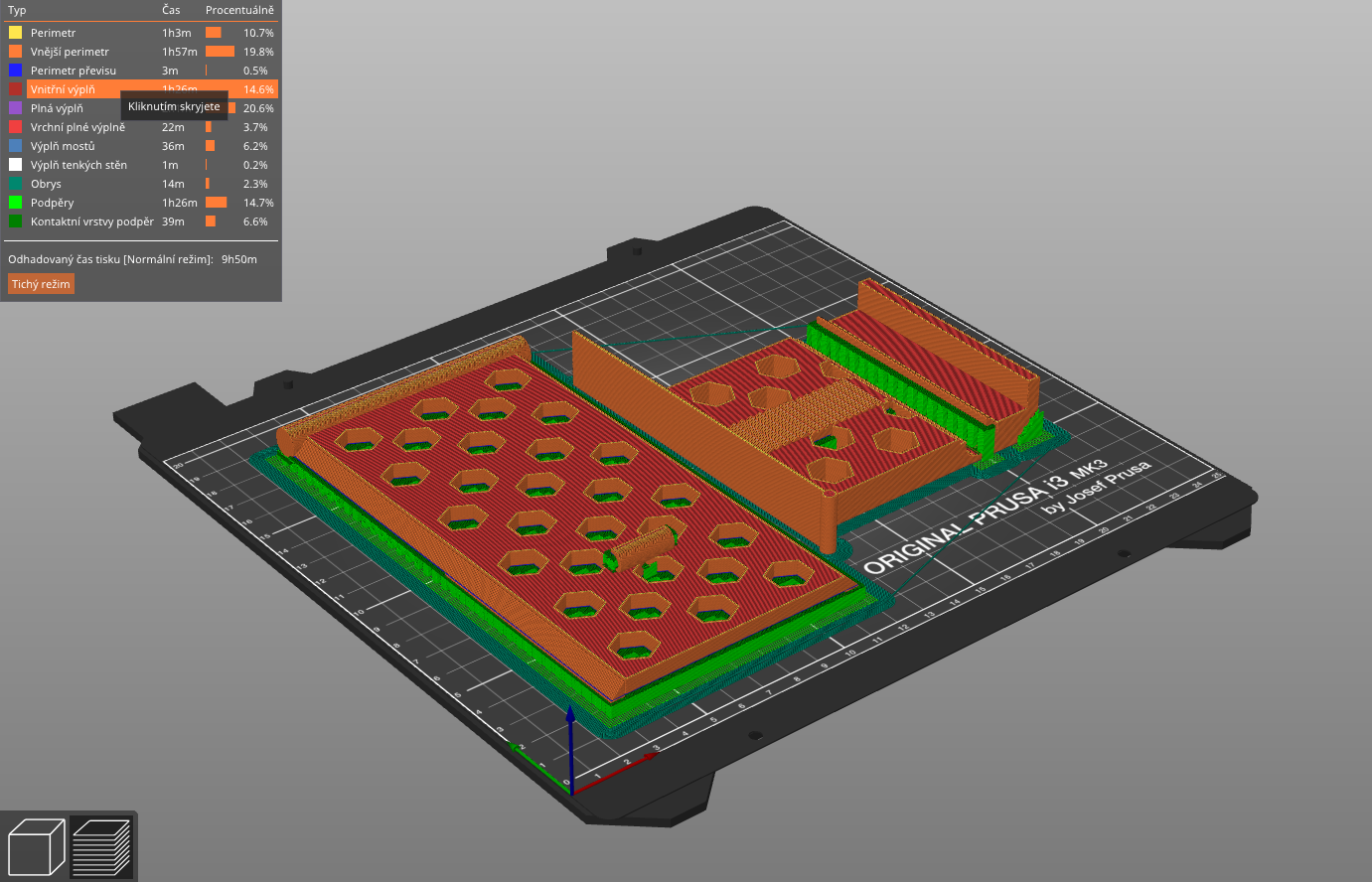Click the blue Perimetr převisu swatch
1372x882 pixels.
[x=15, y=71]
